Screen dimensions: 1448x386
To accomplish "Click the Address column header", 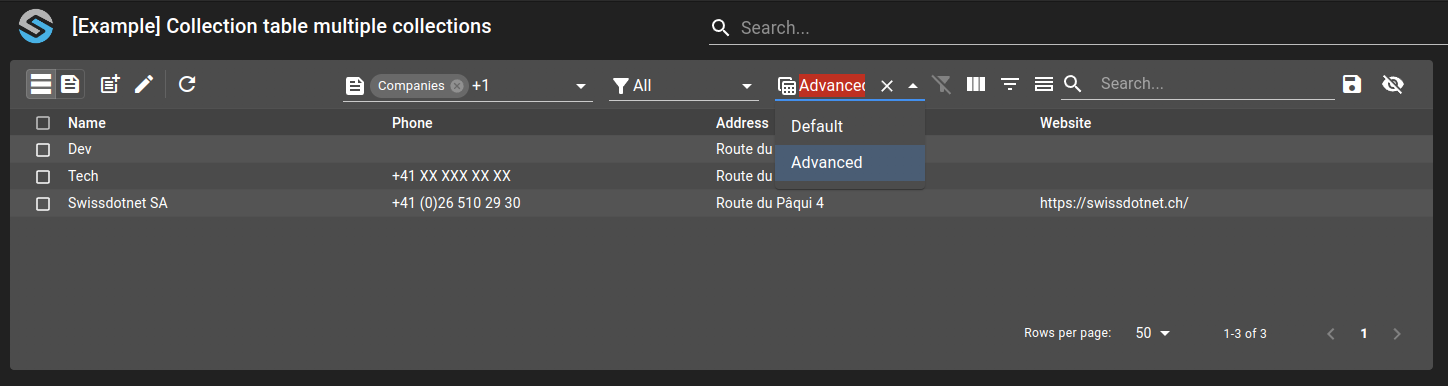I will pos(742,123).
